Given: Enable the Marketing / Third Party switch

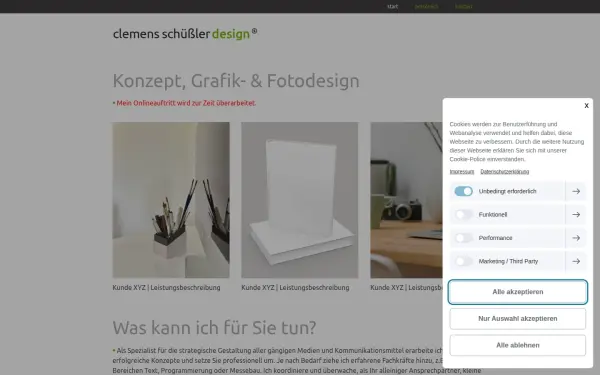Looking at the screenshot, I should 463,261.
